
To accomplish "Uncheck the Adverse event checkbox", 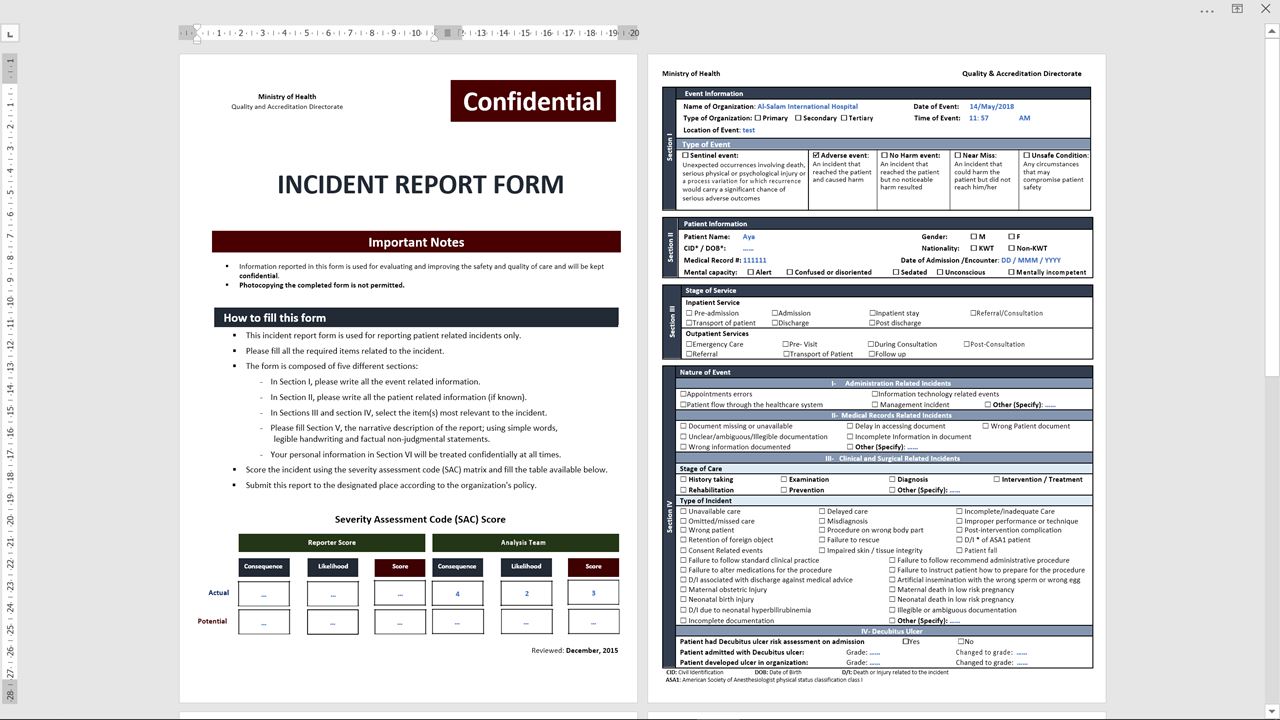I will (x=816, y=156).
